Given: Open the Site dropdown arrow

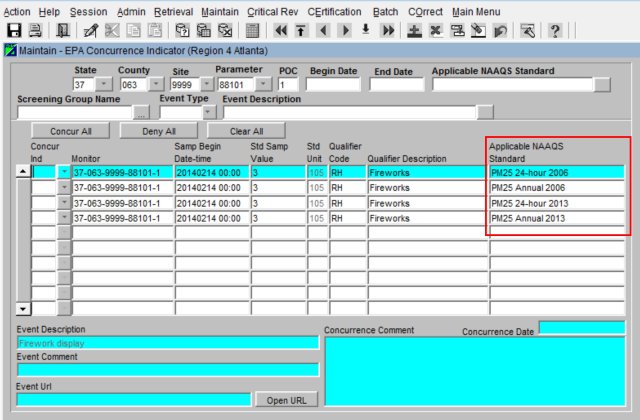Looking at the screenshot, I should 207,84.
